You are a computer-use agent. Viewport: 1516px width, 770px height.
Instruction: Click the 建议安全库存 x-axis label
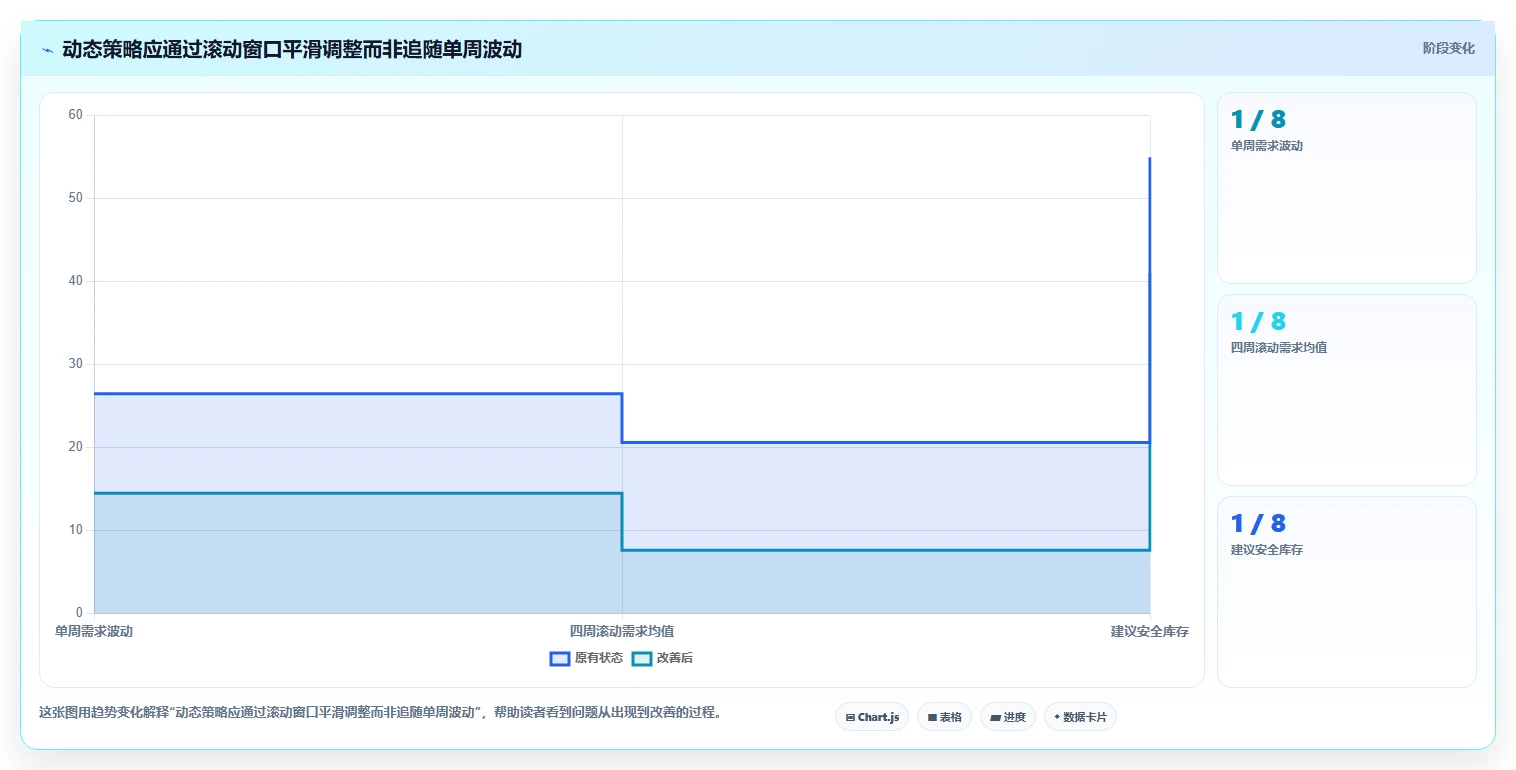click(1150, 632)
